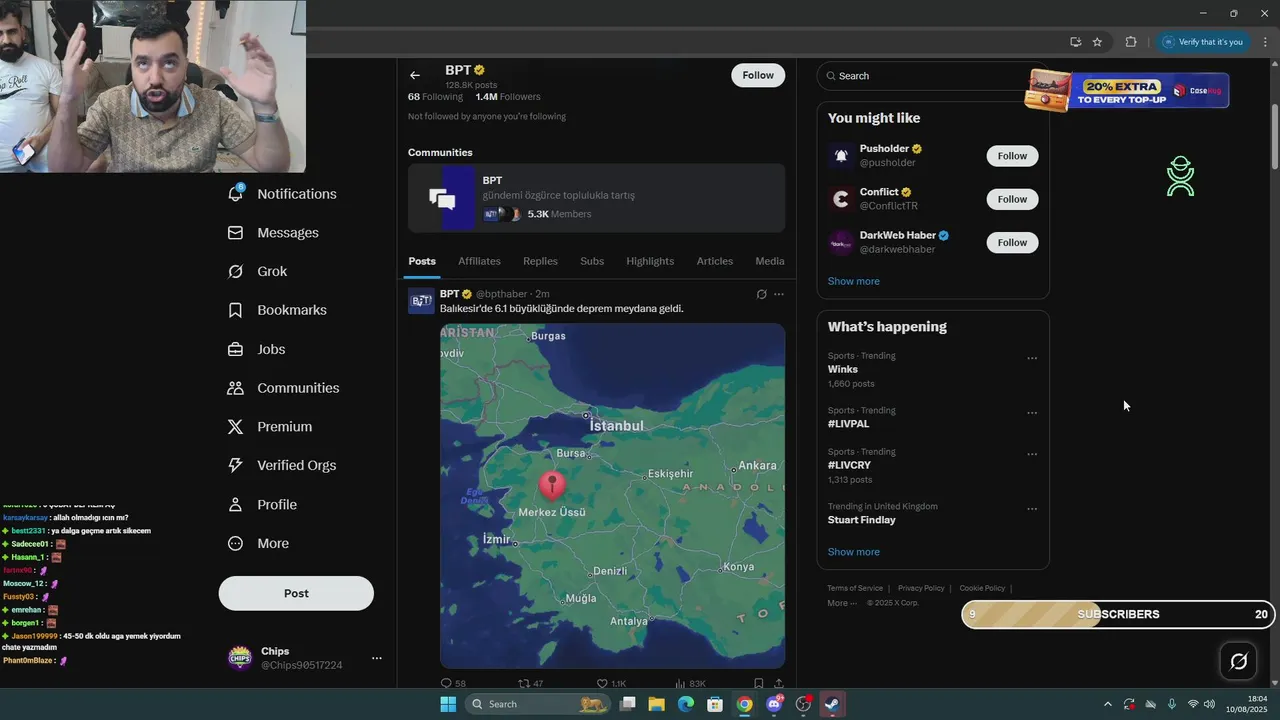Open the 68 Following list
This screenshot has width=1280, height=720.
(x=435, y=97)
